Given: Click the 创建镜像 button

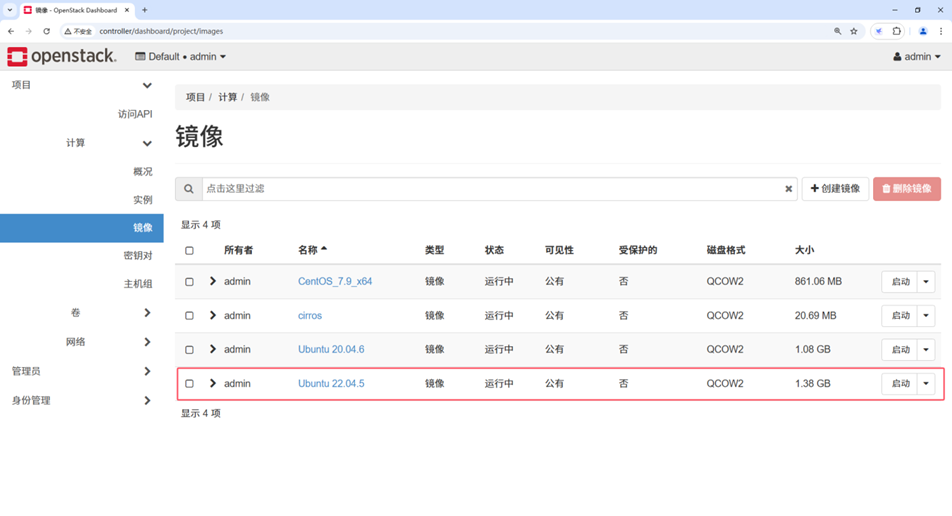Looking at the screenshot, I should (835, 189).
